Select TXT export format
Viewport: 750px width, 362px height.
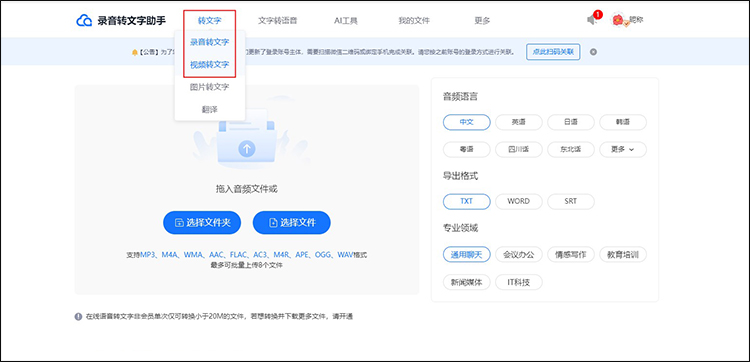click(466, 201)
